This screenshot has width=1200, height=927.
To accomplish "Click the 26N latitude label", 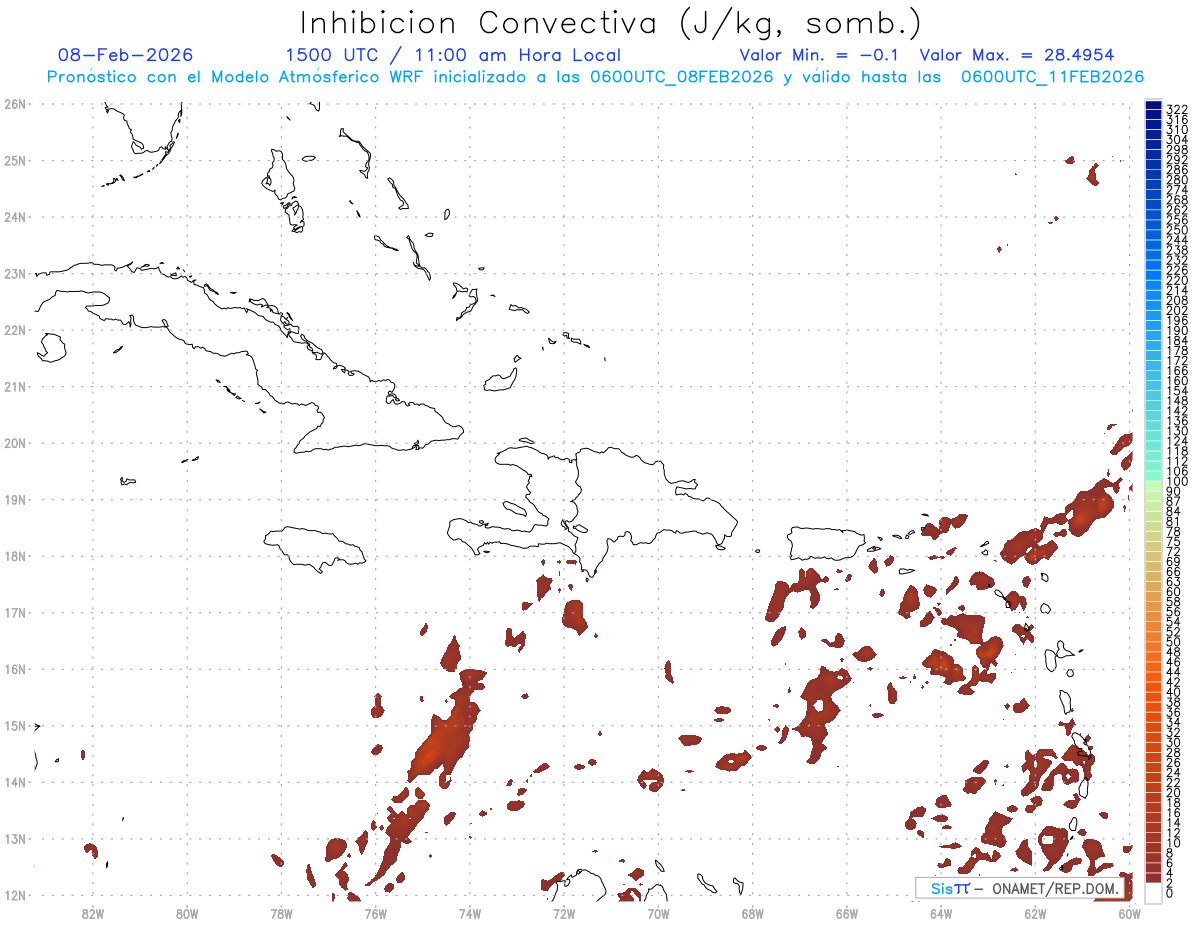I will (x=14, y=103).
